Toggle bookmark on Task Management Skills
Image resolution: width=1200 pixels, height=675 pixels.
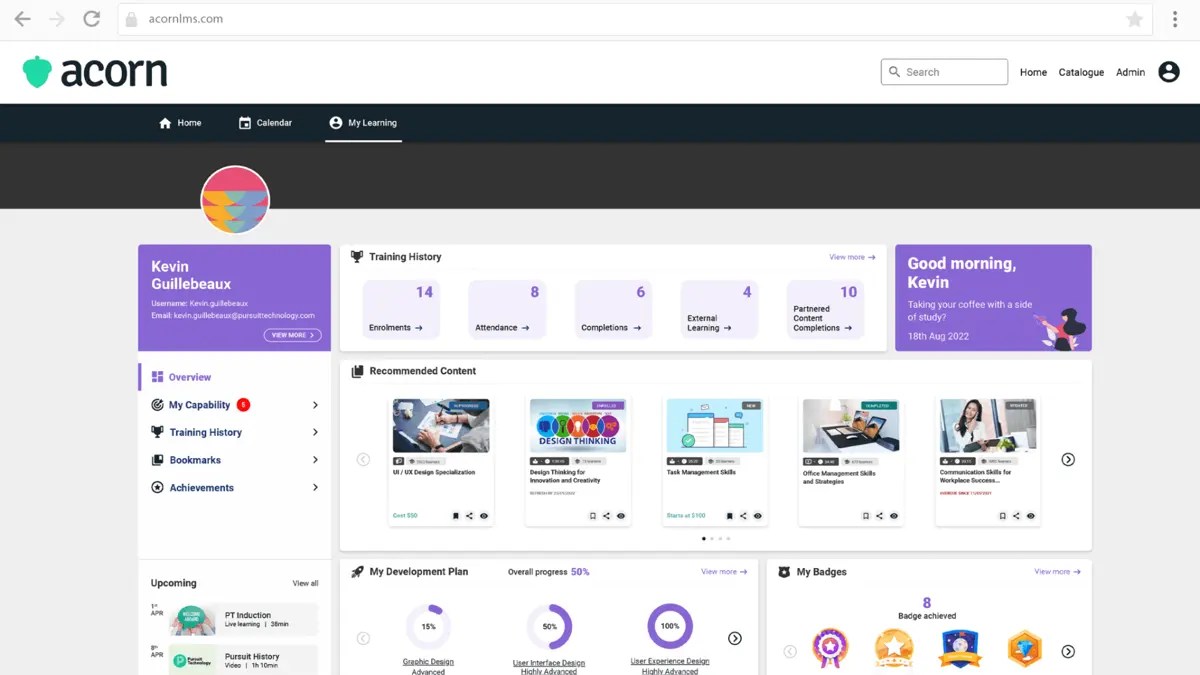click(730, 516)
